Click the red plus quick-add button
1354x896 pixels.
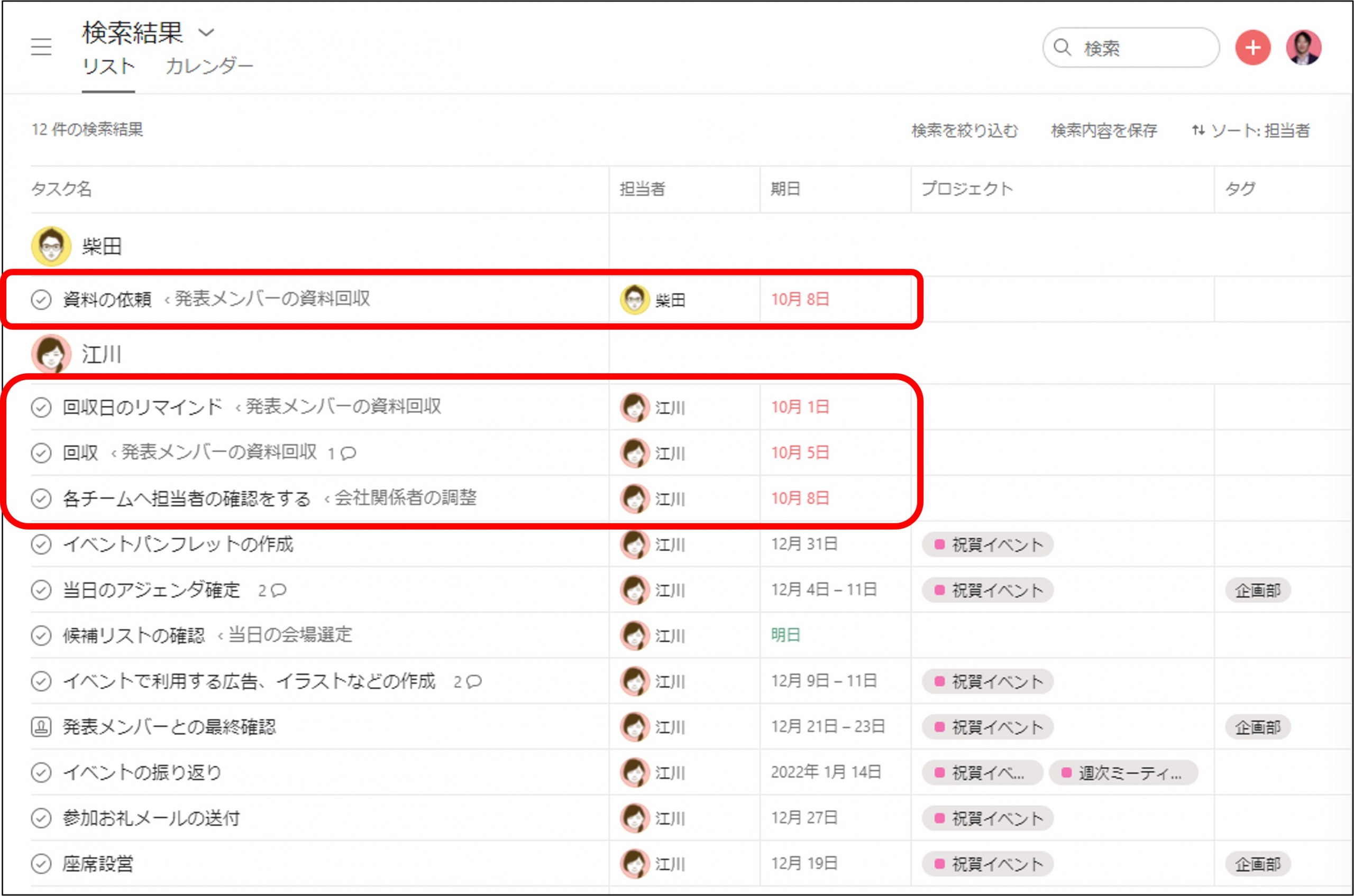coord(1252,48)
